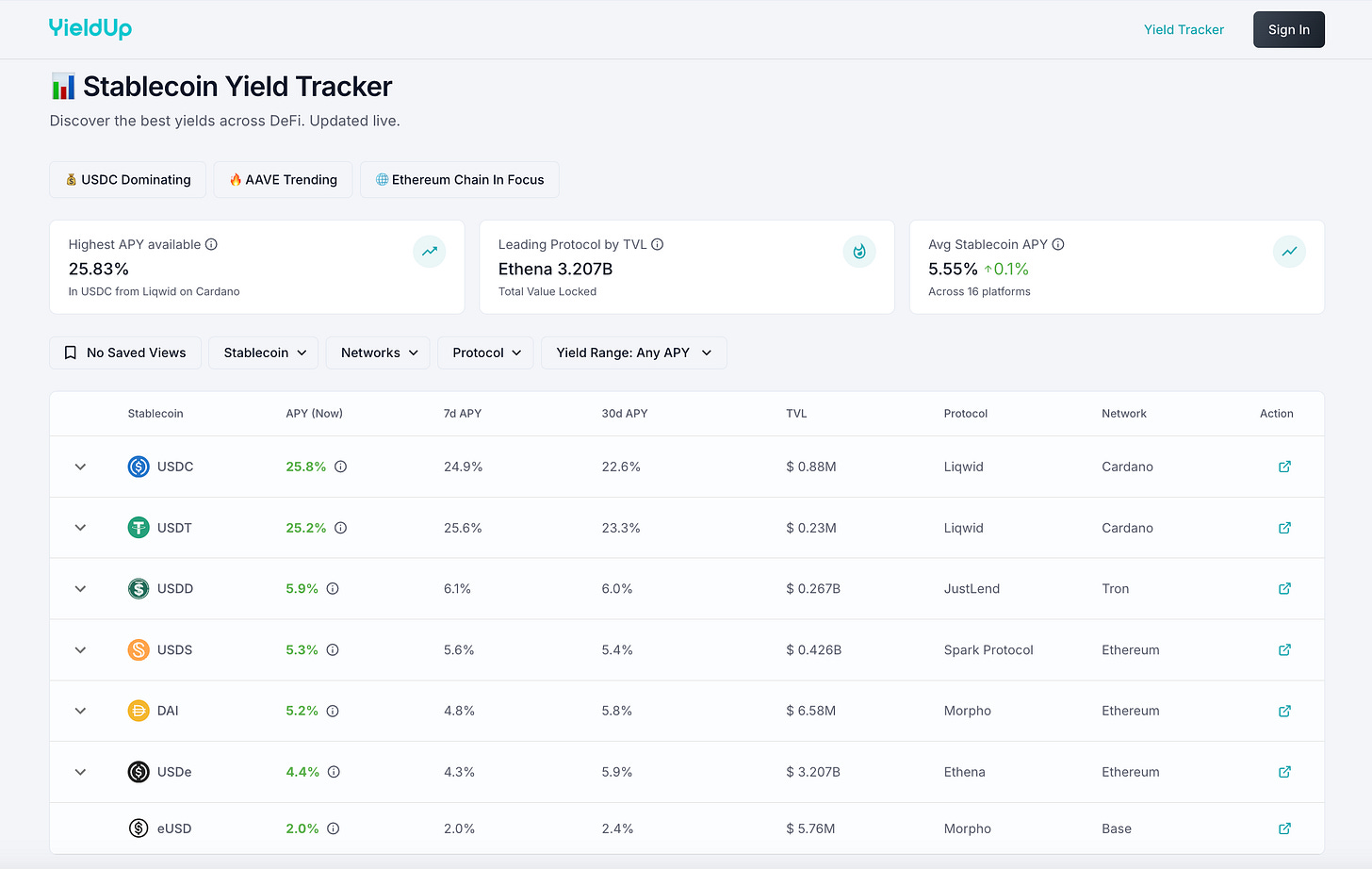
Task: Click info icon next to 5.2% APY
Action: [x=333, y=711]
